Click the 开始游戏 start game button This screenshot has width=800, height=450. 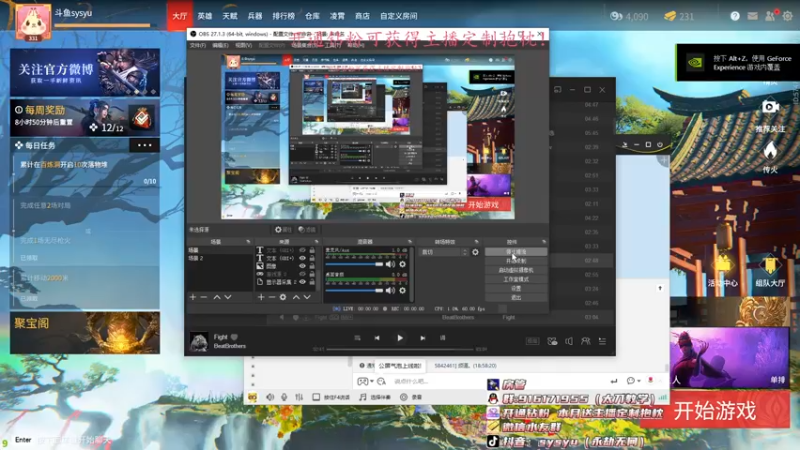click(714, 411)
